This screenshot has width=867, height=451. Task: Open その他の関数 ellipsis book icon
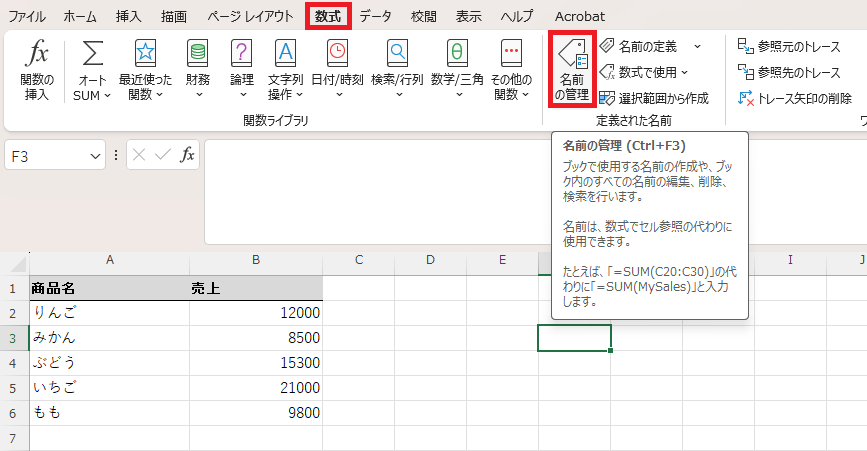coord(511,54)
